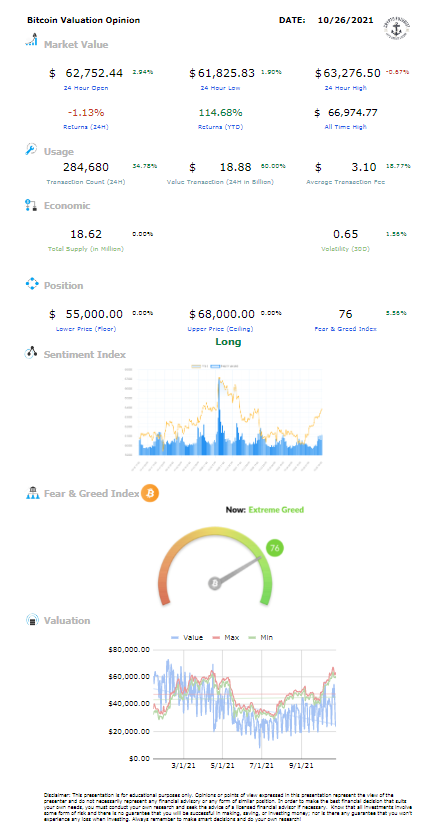Viewport: 447px width, 838px height.
Task: Toggle the Value series in Valuation legend
Action: [187, 637]
